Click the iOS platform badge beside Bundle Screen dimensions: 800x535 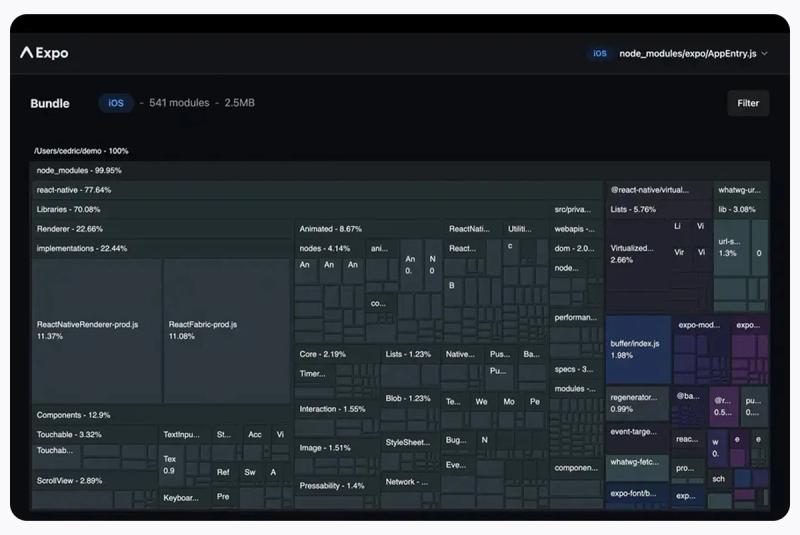click(116, 103)
